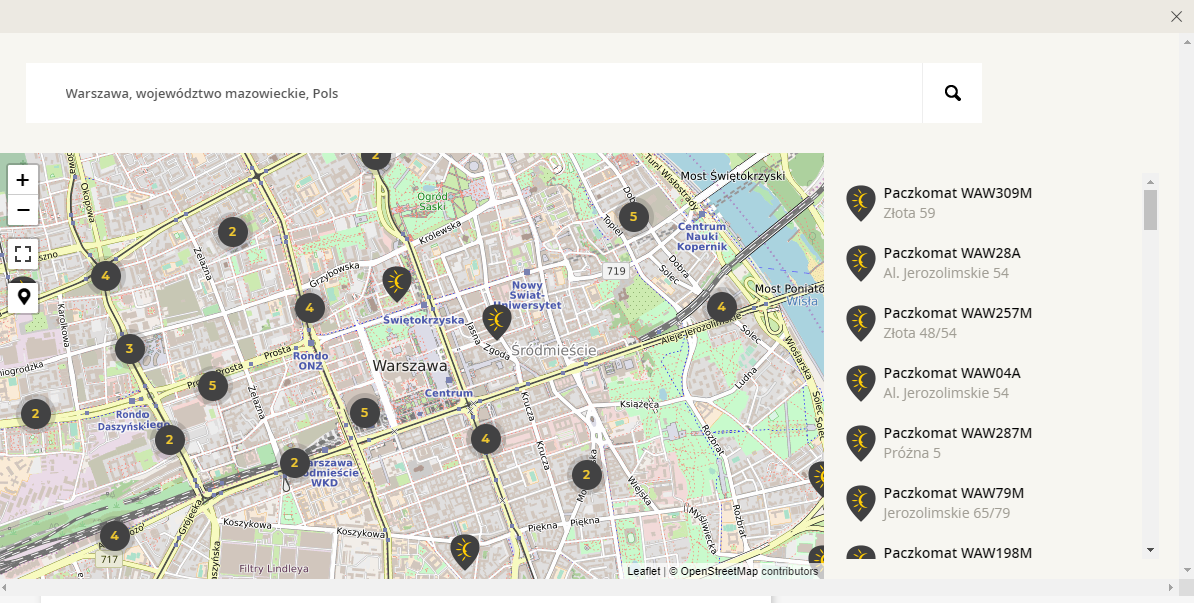Select the locker pin near Piękna and Koszykowa

(x=465, y=552)
